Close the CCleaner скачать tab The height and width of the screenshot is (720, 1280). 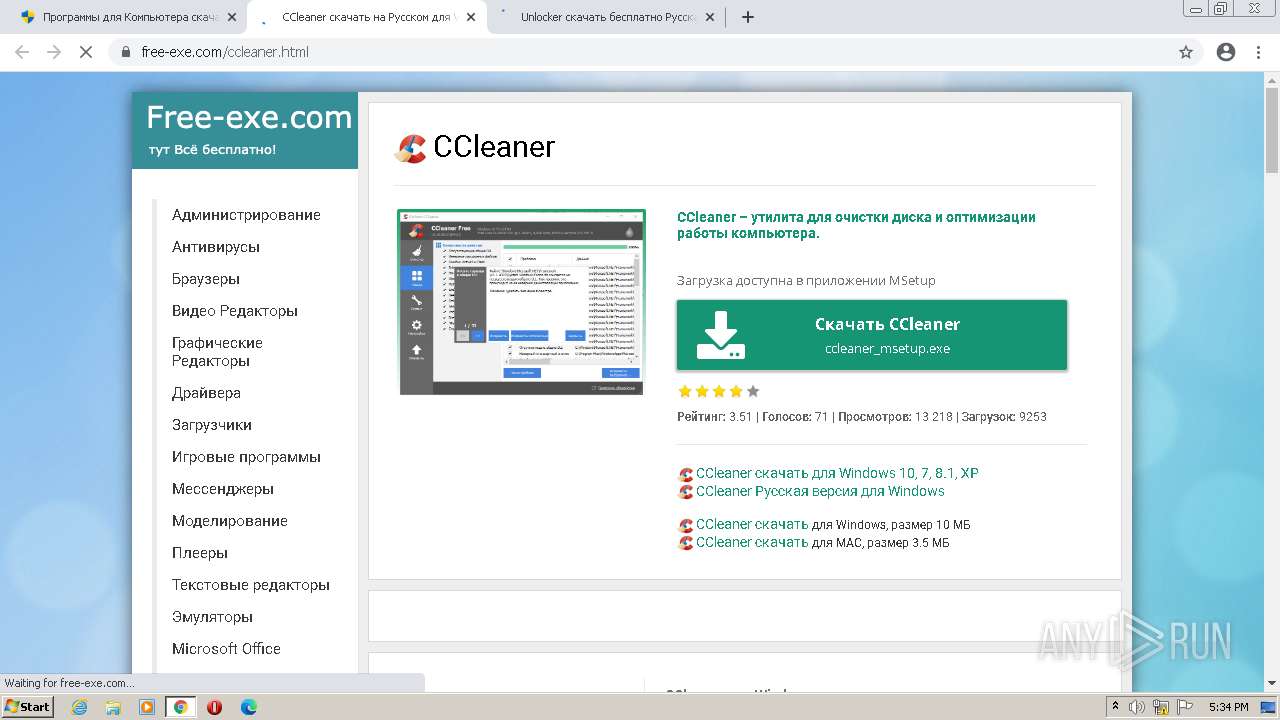472,17
